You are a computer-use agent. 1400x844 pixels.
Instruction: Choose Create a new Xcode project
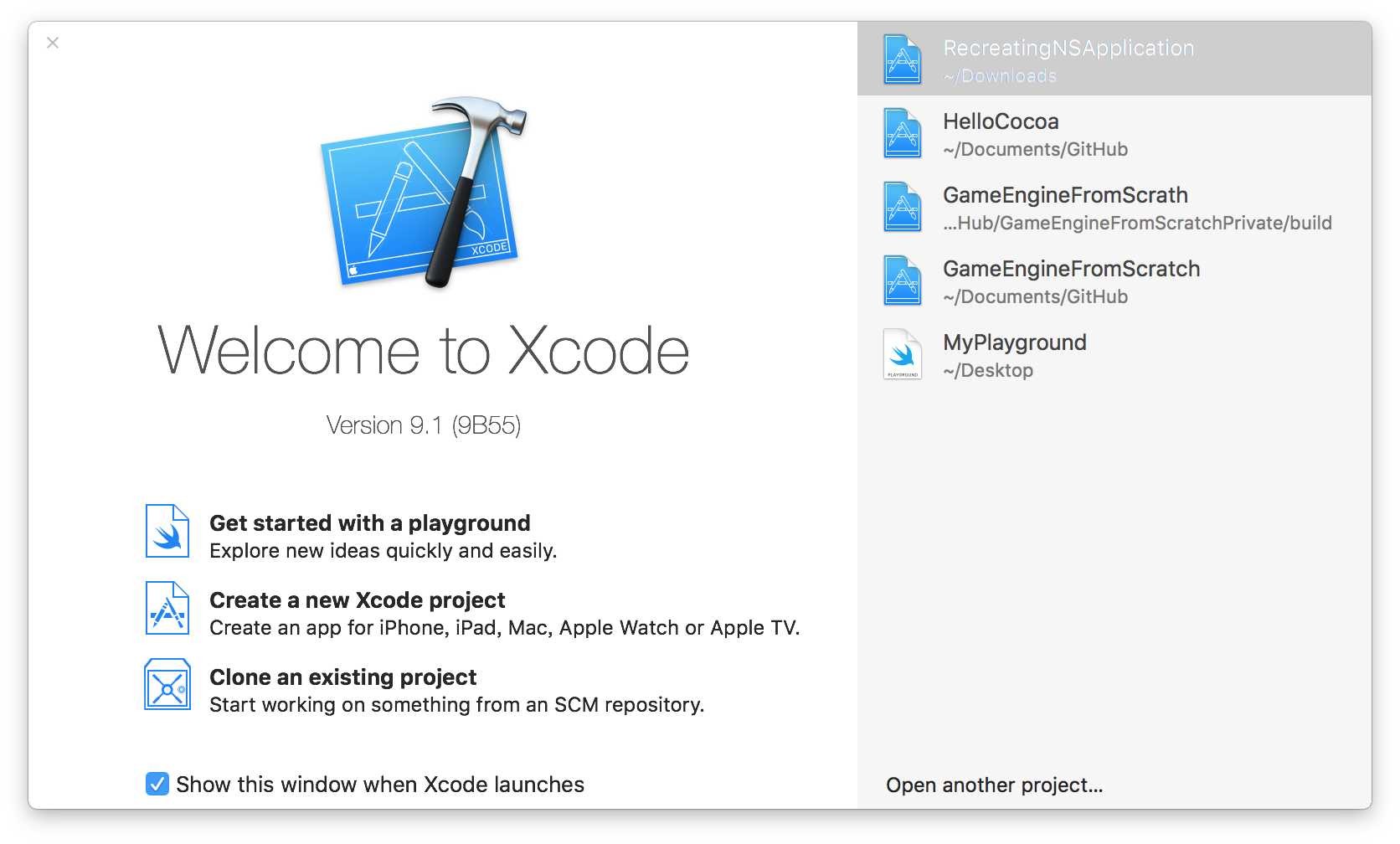pos(357,600)
